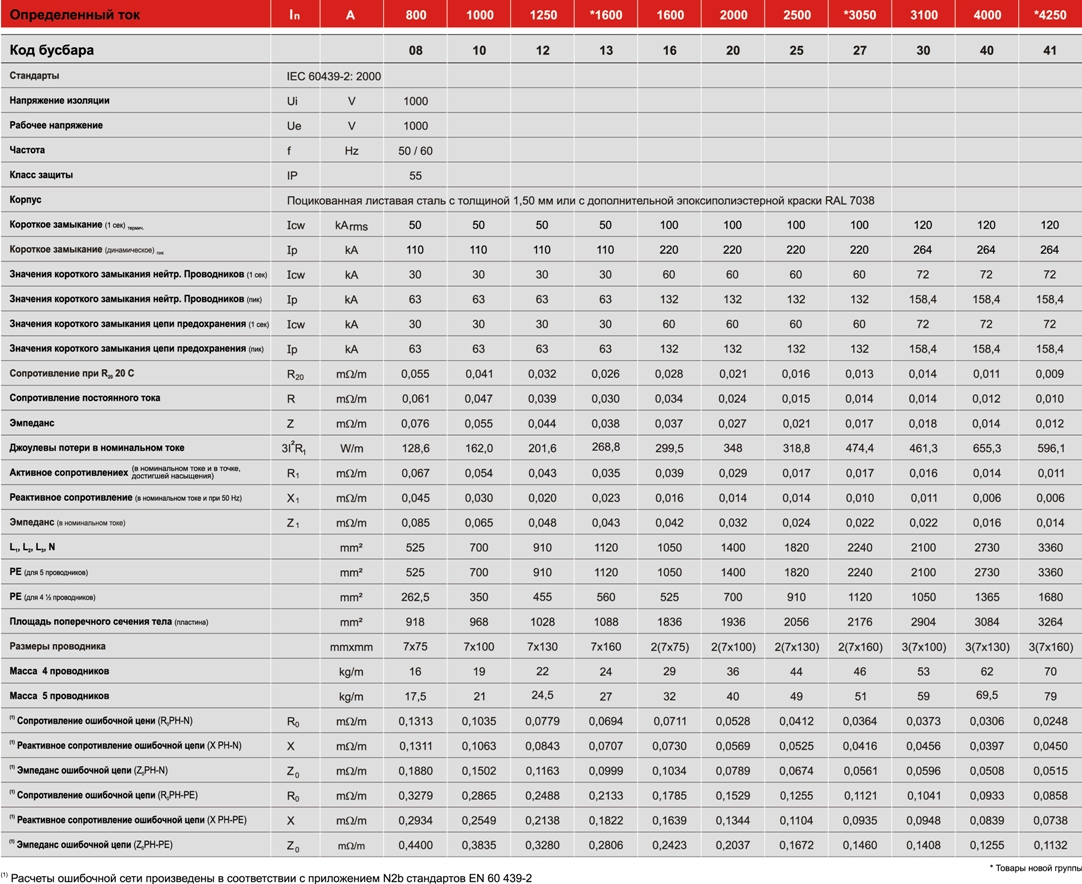Click the "Рабочее напряжение" row label
The height and width of the screenshot is (884, 1082).
pos(56,125)
